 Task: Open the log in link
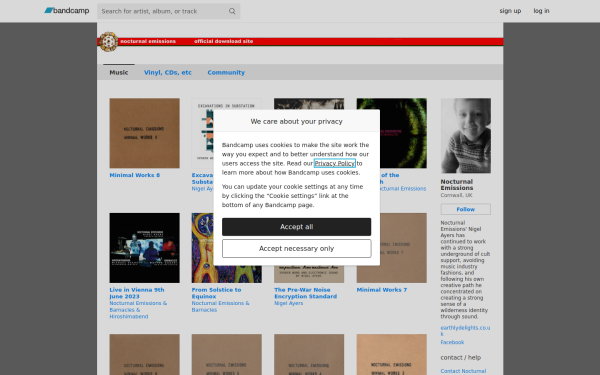click(x=541, y=11)
